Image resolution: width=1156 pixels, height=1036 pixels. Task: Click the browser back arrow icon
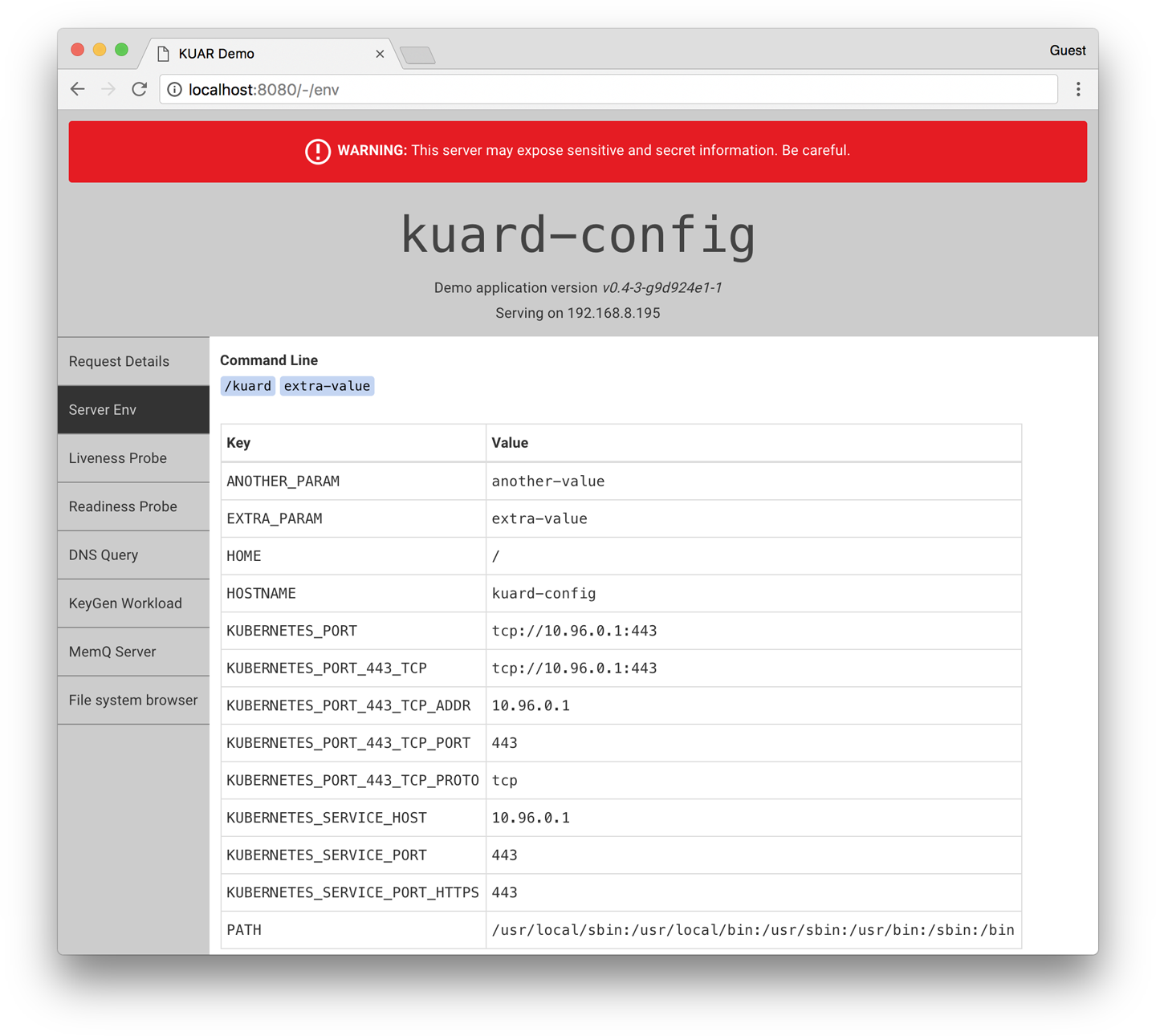77,89
